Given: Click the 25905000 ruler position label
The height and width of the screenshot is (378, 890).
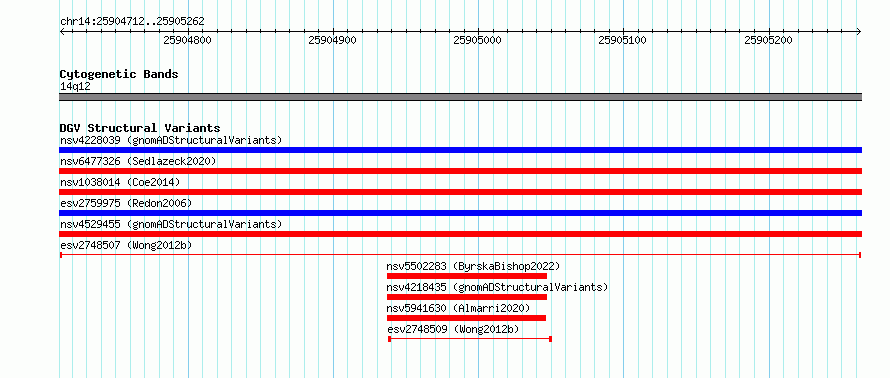Looking at the screenshot, I should pyautogui.click(x=478, y=41).
